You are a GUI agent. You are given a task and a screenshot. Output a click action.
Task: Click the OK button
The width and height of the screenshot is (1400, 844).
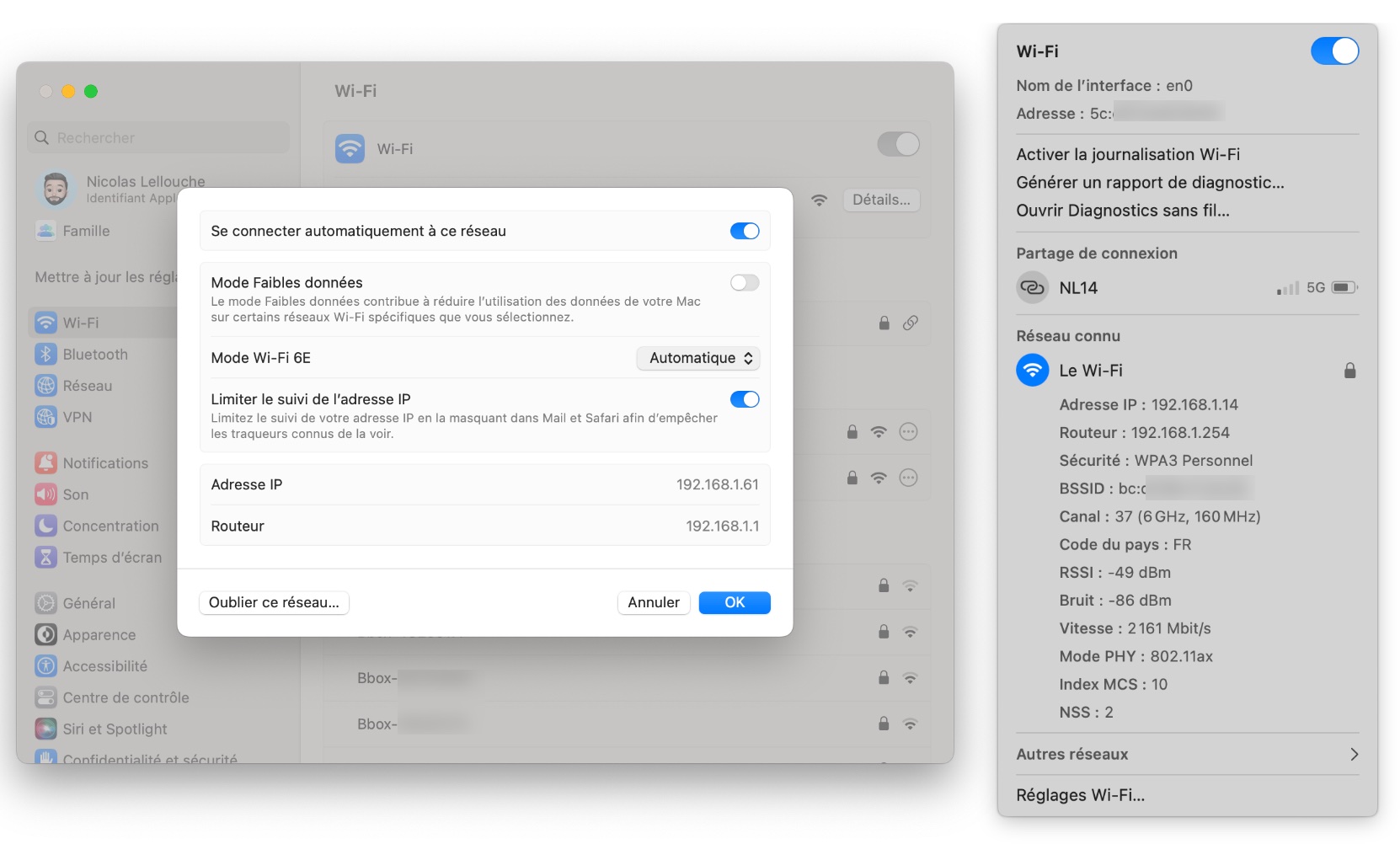[x=735, y=602]
